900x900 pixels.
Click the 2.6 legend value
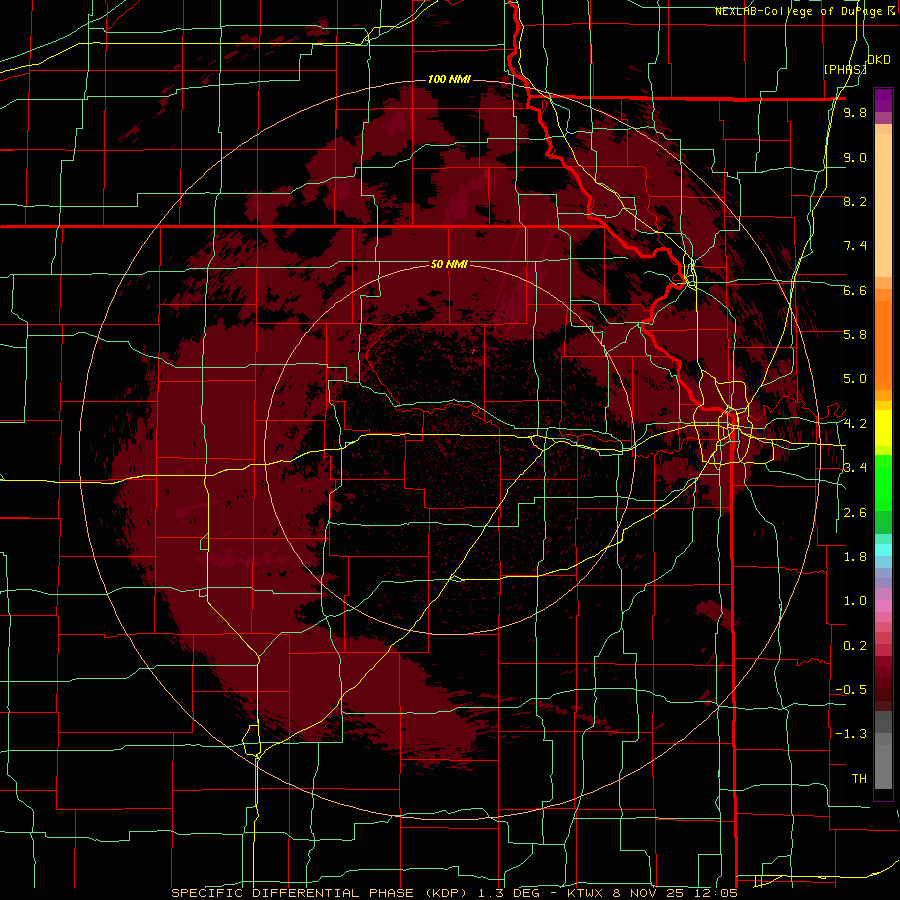pos(855,513)
